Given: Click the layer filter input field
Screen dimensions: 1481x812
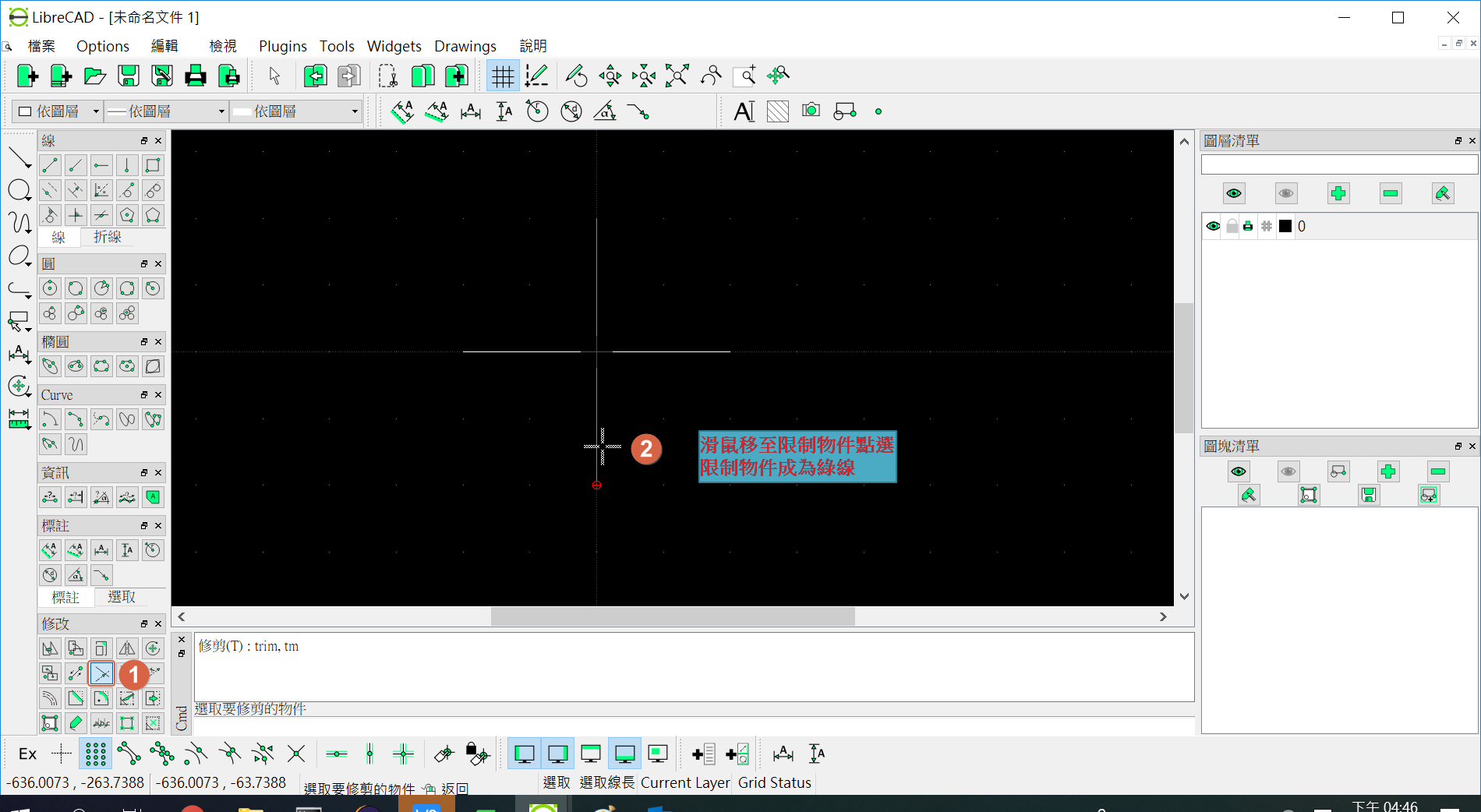Looking at the screenshot, I should 1339,164.
